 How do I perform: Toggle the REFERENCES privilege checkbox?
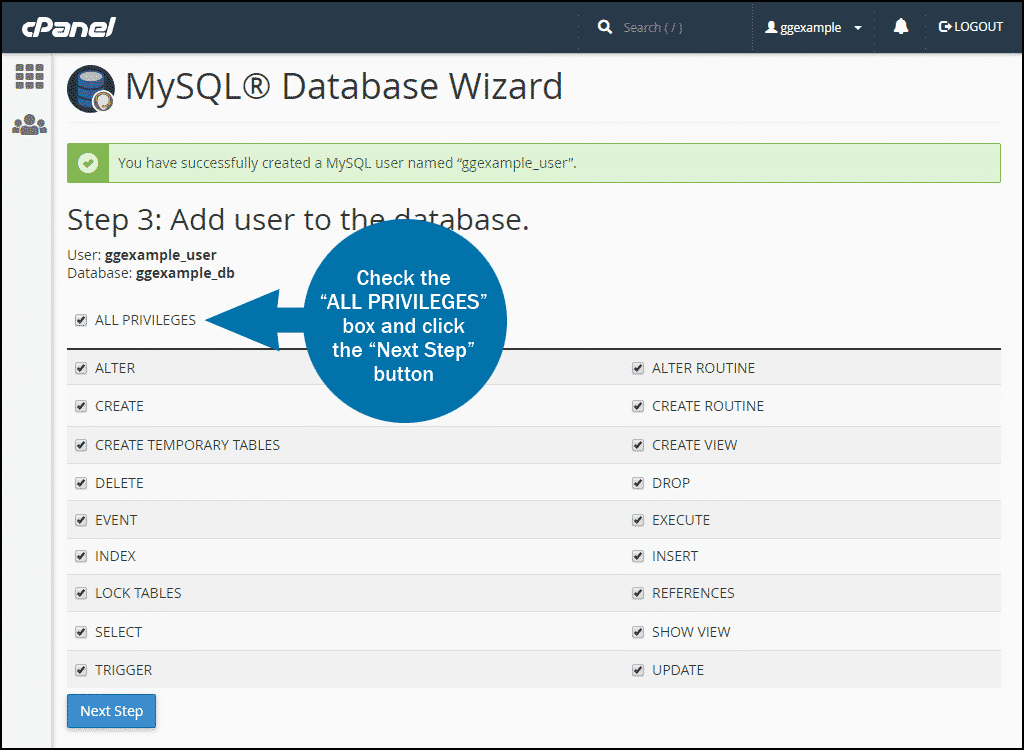coord(638,593)
